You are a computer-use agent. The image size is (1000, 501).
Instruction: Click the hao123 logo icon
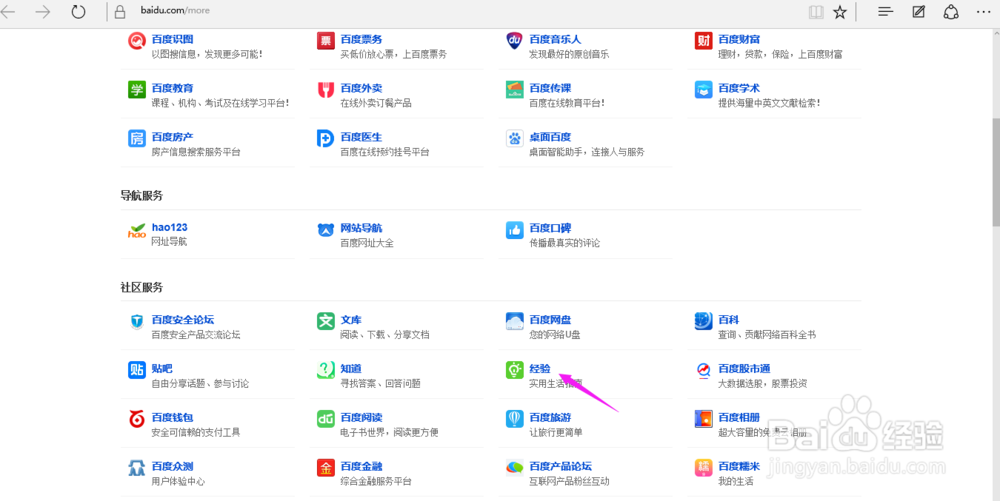point(136,230)
